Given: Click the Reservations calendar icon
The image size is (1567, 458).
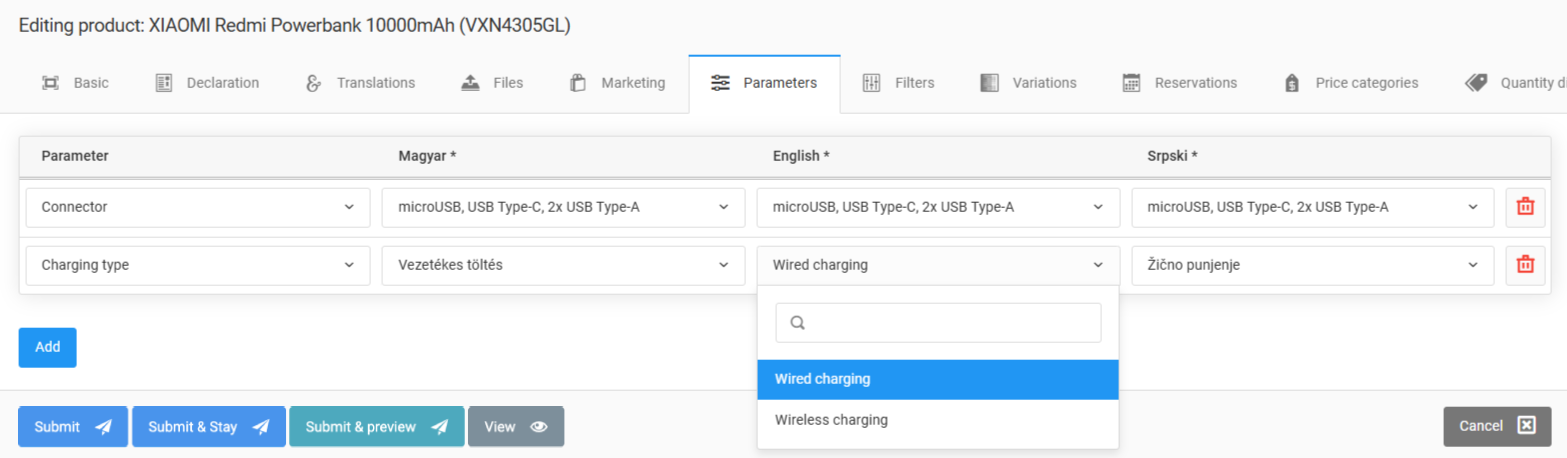Looking at the screenshot, I should tap(1131, 83).
